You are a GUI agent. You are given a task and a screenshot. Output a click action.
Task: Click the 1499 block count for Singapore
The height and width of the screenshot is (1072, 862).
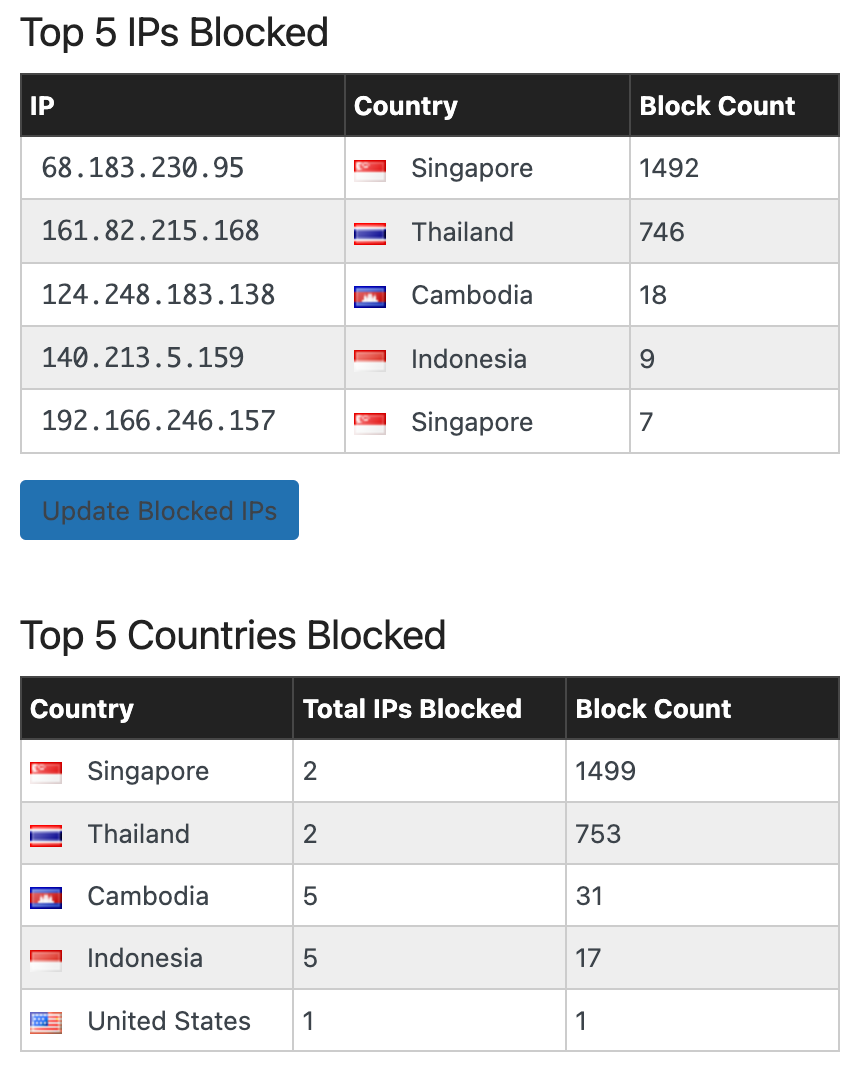click(606, 771)
